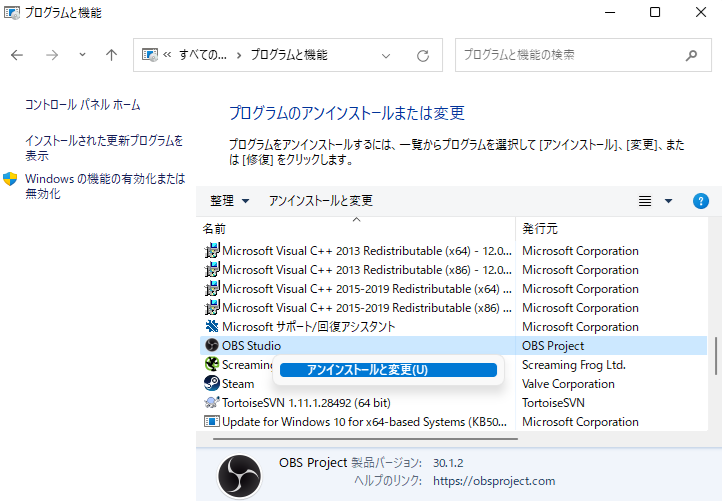
Task: Click the « breadcrumb overflow chevron
Action: pyautogui.click(x=167, y=55)
